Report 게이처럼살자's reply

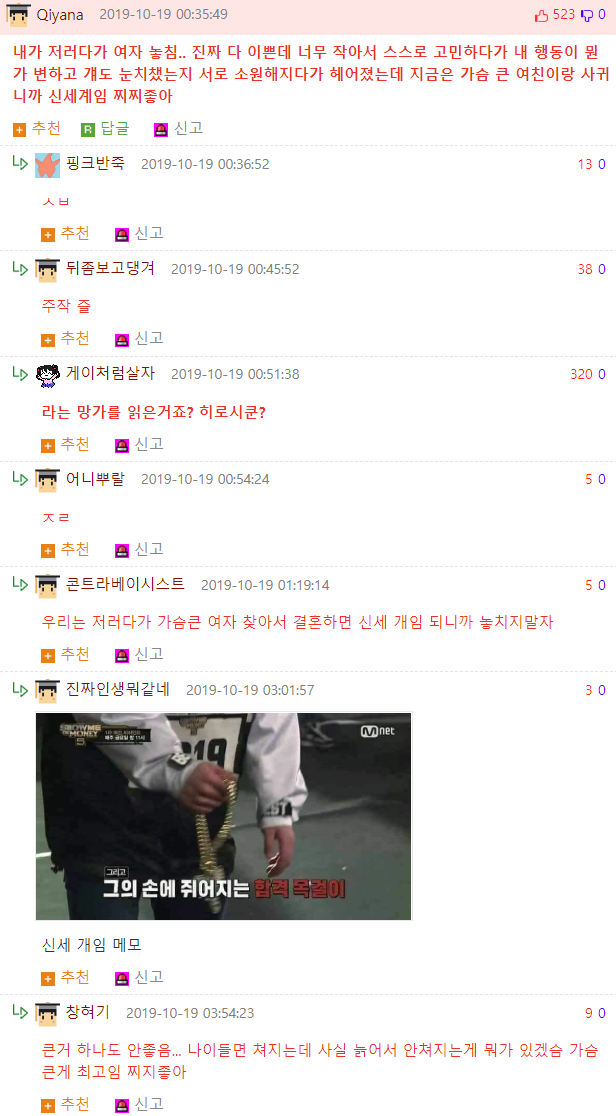140,444
